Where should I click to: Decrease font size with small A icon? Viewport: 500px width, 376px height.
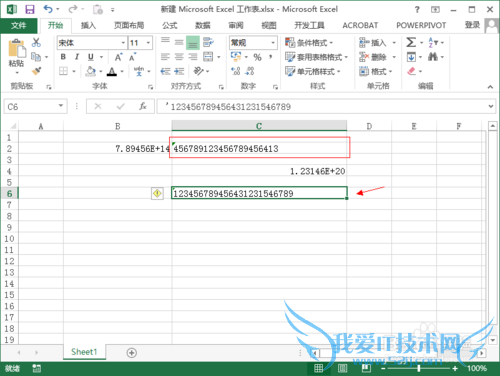pyautogui.click(x=133, y=57)
